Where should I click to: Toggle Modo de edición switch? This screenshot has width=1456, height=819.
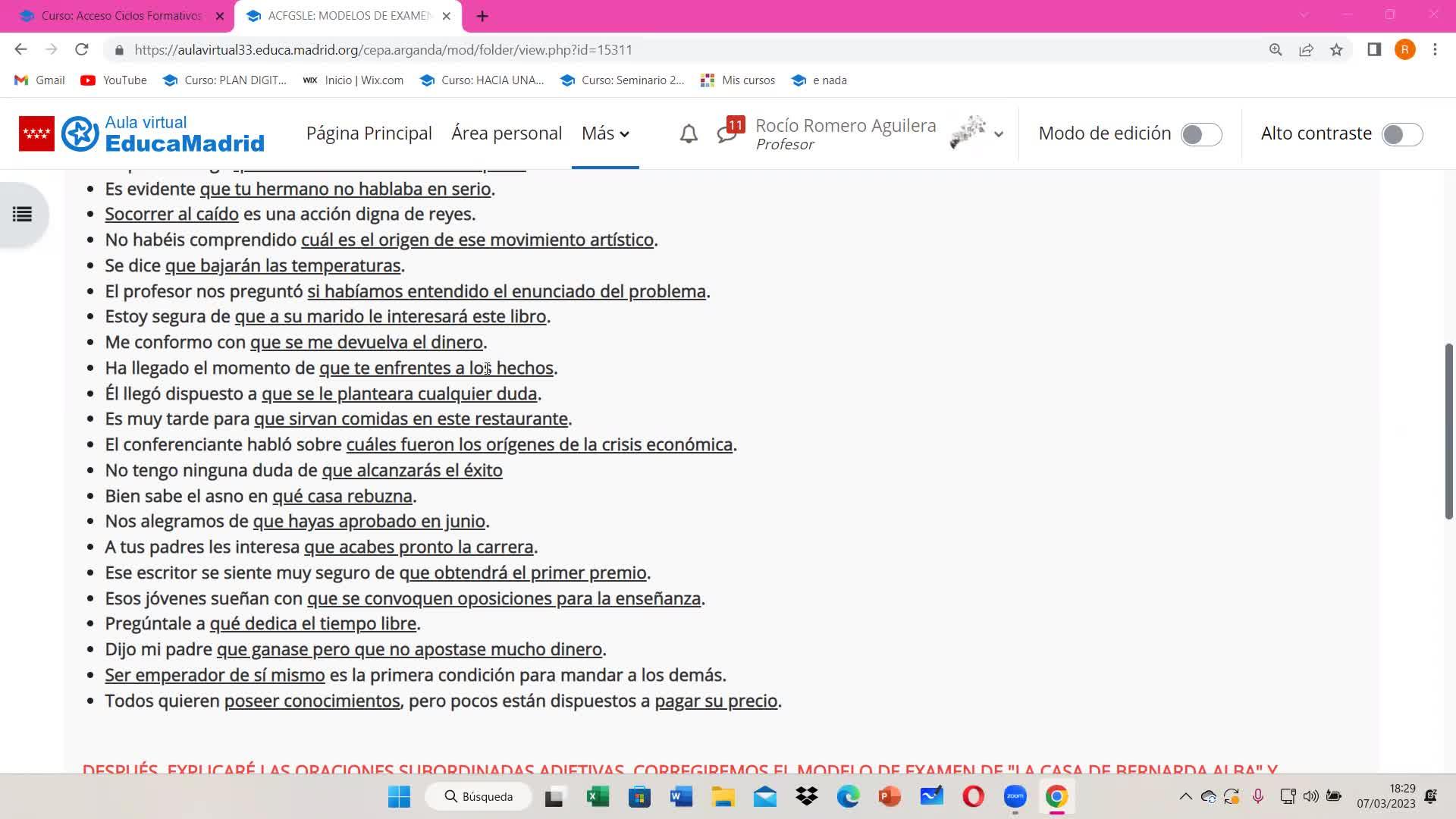click(1201, 134)
